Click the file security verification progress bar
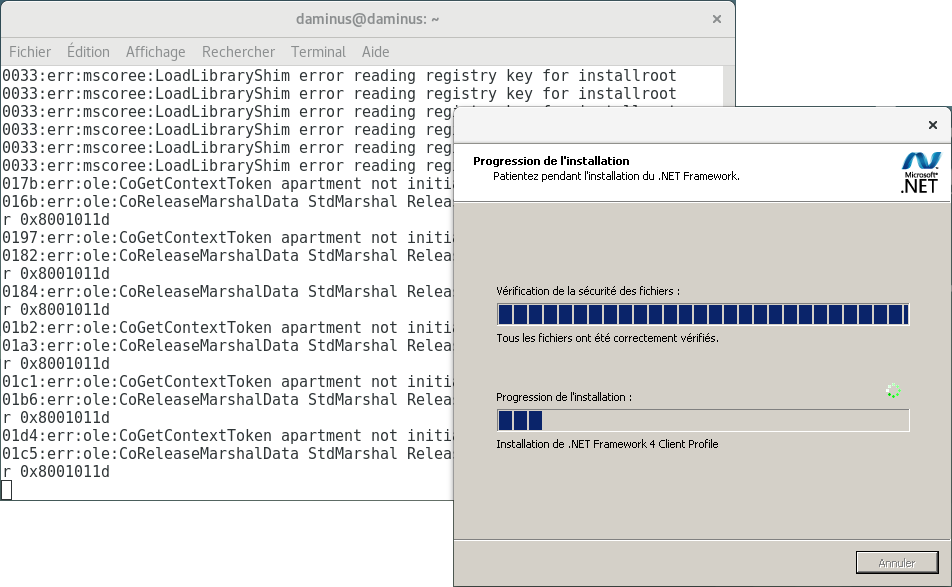Image resolution: width=952 pixels, height=587 pixels. click(702, 315)
